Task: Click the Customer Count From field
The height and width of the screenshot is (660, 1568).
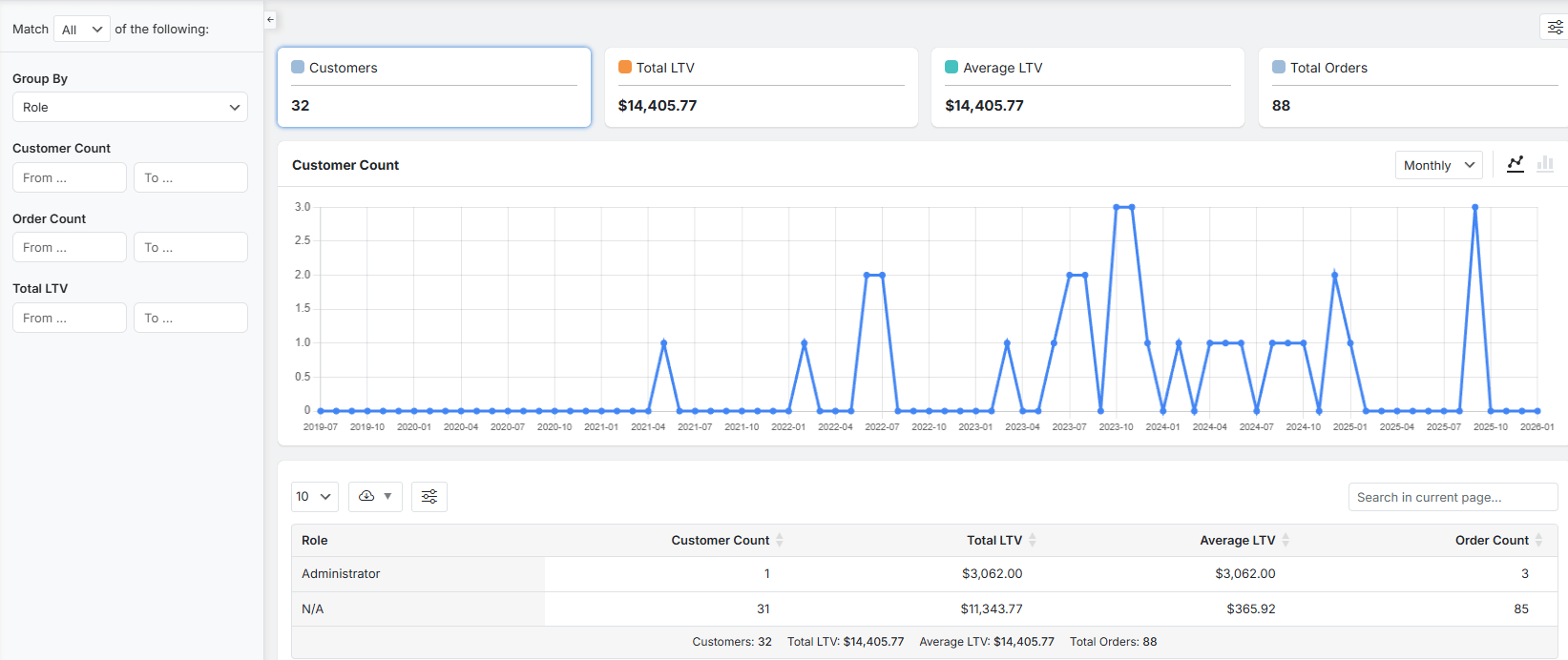Action: coord(70,177)
